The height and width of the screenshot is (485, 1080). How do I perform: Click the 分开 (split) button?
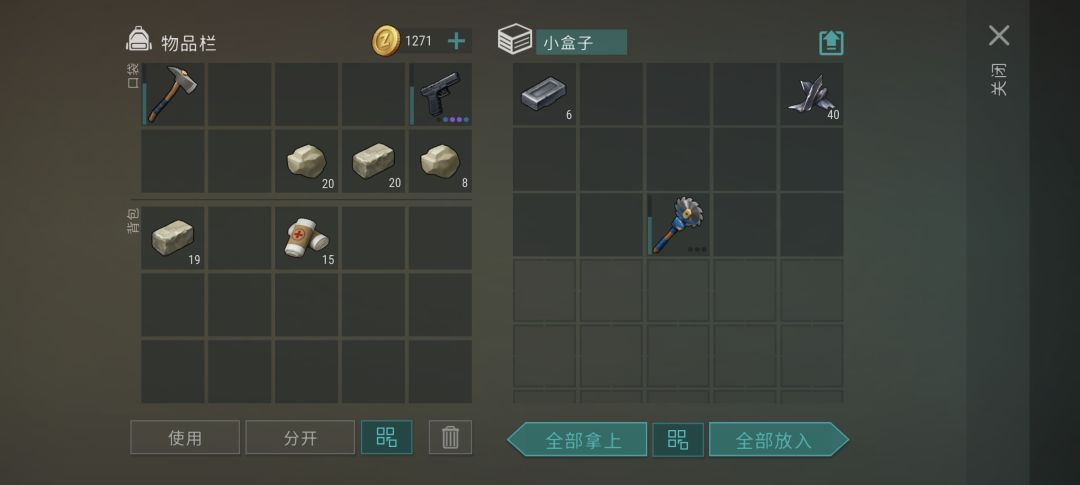(300, 437)
